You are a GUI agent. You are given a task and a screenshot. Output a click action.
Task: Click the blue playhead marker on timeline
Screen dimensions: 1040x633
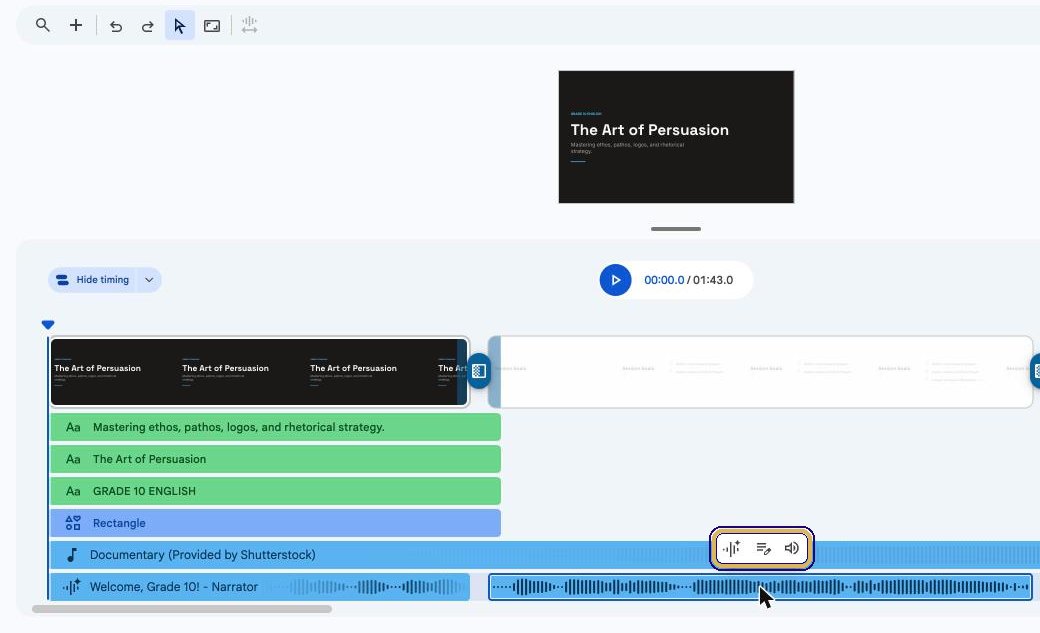[48, 325]
